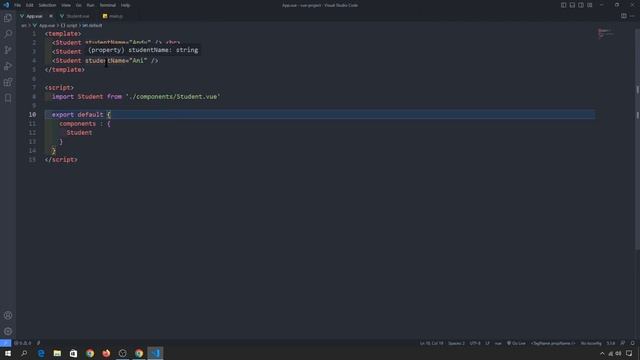Image resolution: width=640 pixels, height=360 pixels.
Task: Click line number 10 in the gutter
Action: (32, 115)
